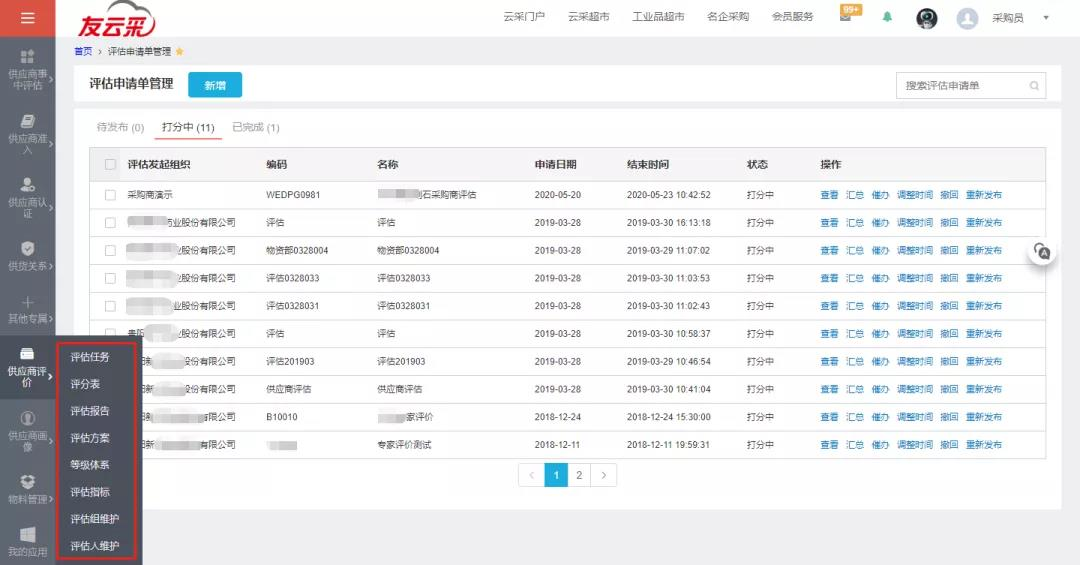Expand the 物料管理 sidebar menu

(x=27, y=488)
